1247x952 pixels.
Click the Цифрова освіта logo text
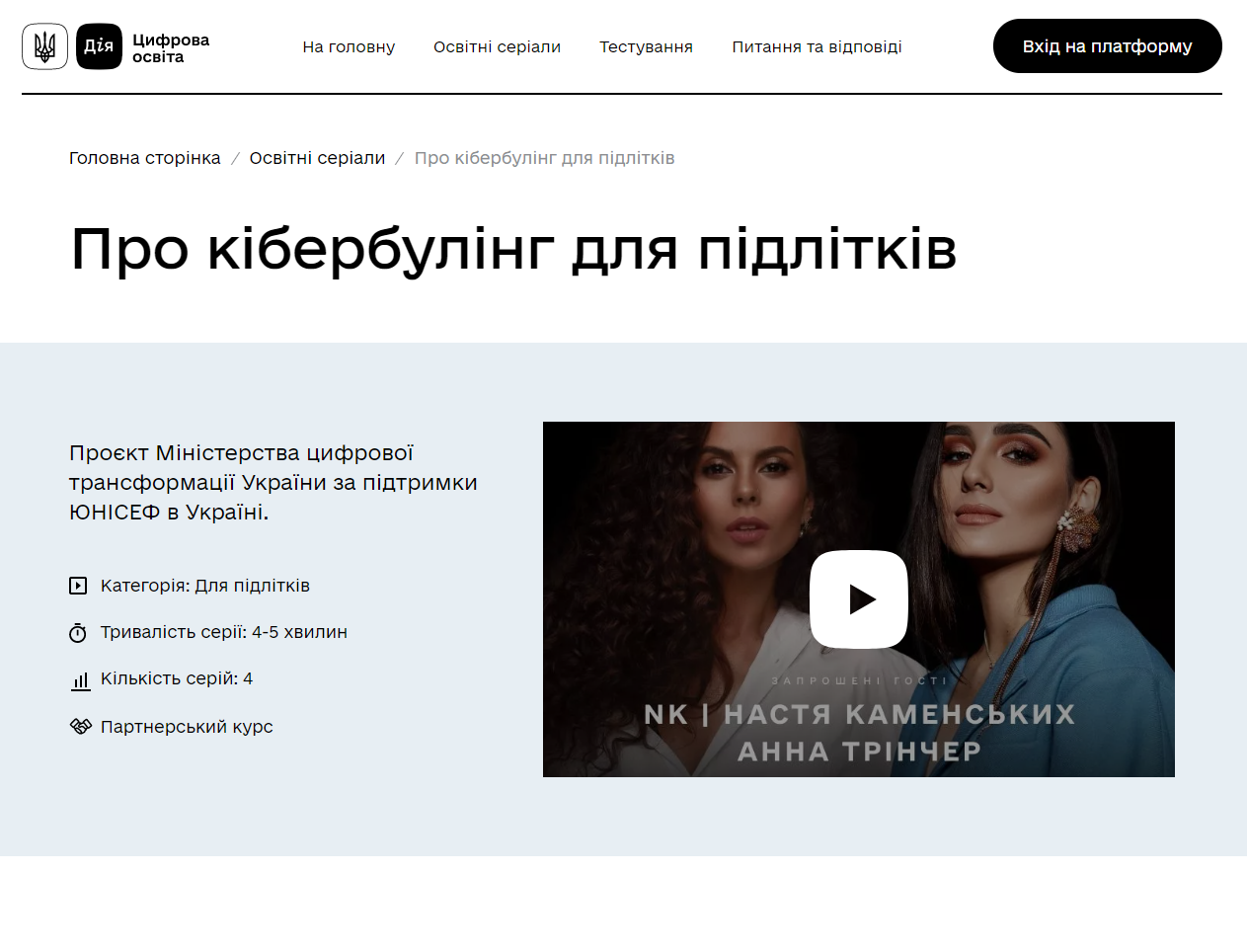pos(171,47)
